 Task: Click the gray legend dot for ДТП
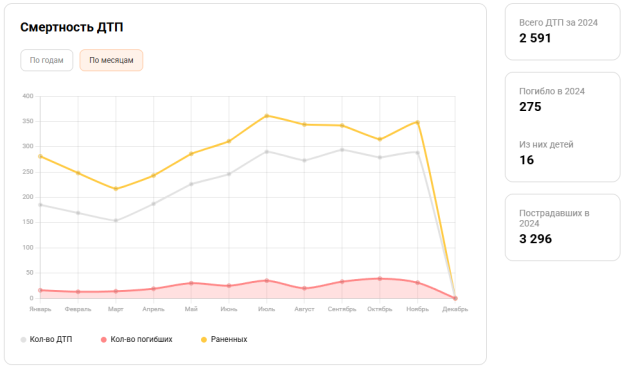pos(23,340)
